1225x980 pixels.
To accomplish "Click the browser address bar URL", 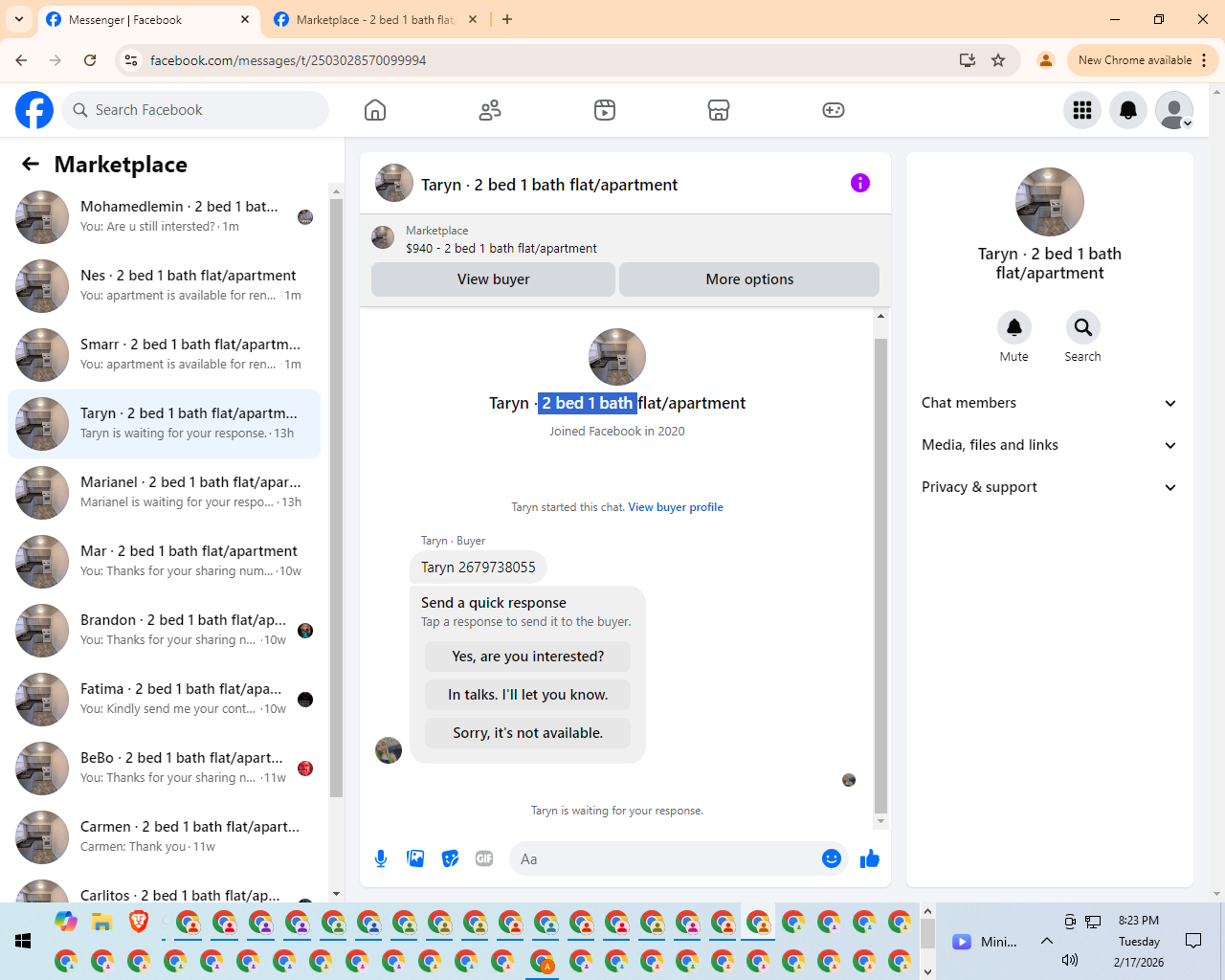I will coord(288,60).
